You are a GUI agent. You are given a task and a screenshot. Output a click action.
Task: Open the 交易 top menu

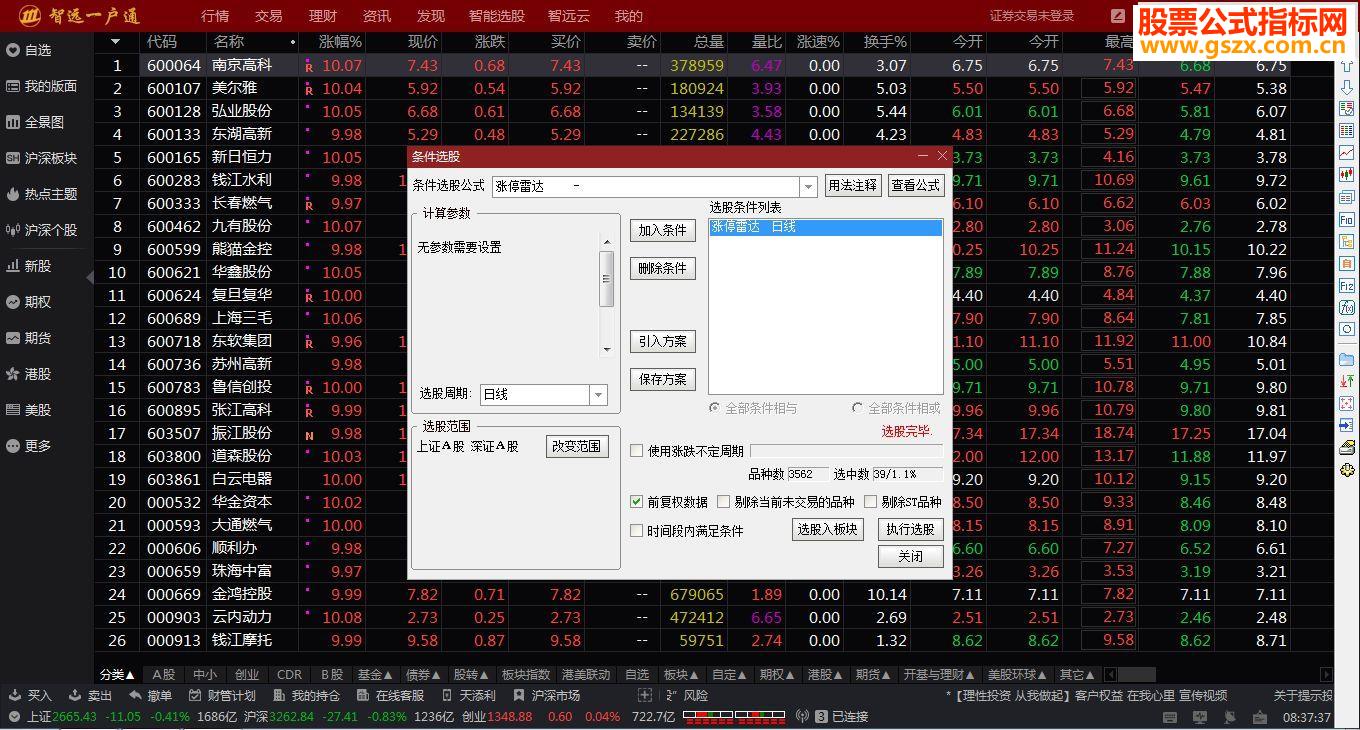[x=269, y=16]
